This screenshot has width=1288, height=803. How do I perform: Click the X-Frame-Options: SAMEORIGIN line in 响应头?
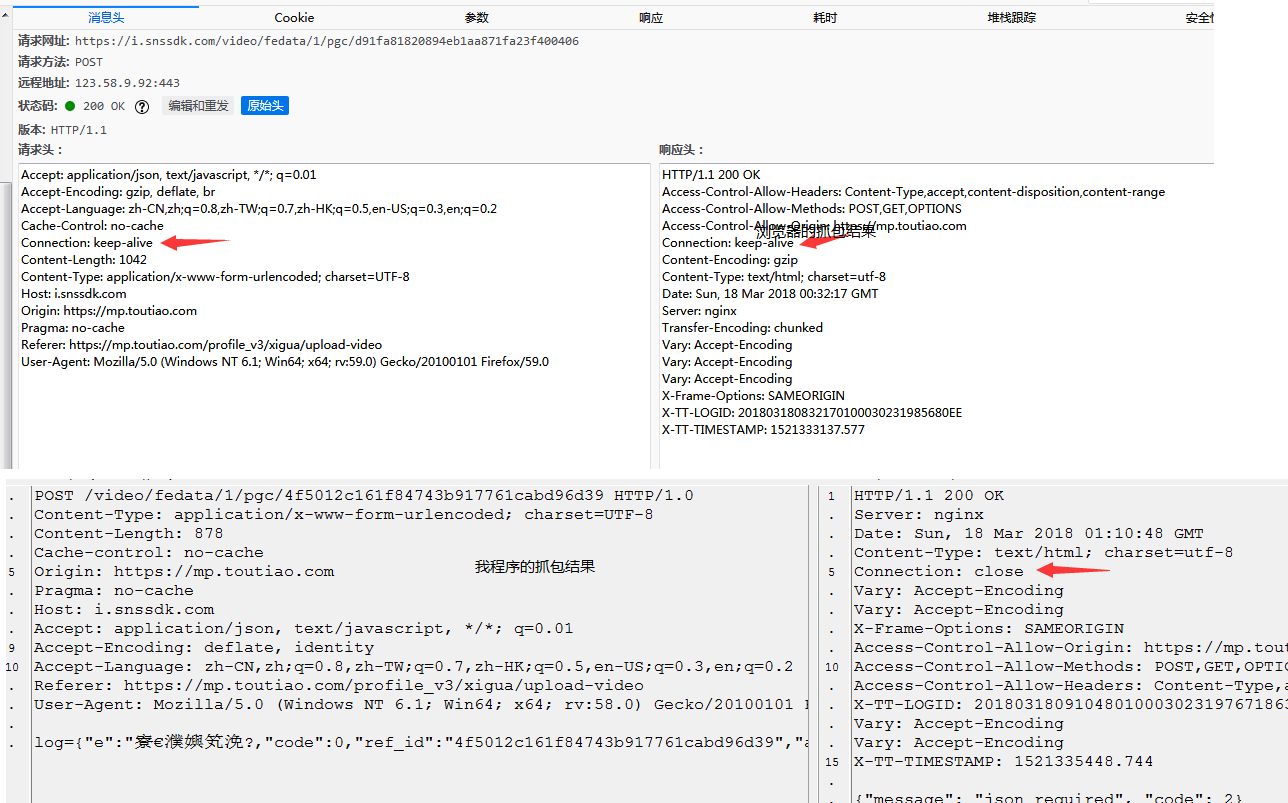coord(753,396)
